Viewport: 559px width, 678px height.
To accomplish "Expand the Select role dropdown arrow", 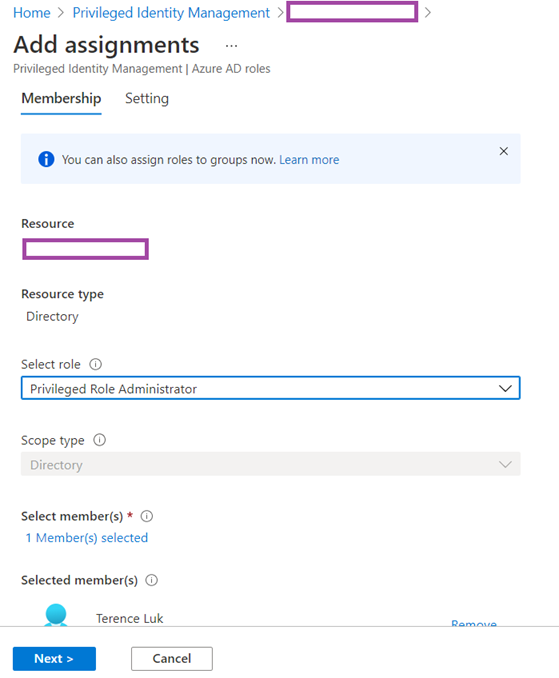I will [505, 388].
